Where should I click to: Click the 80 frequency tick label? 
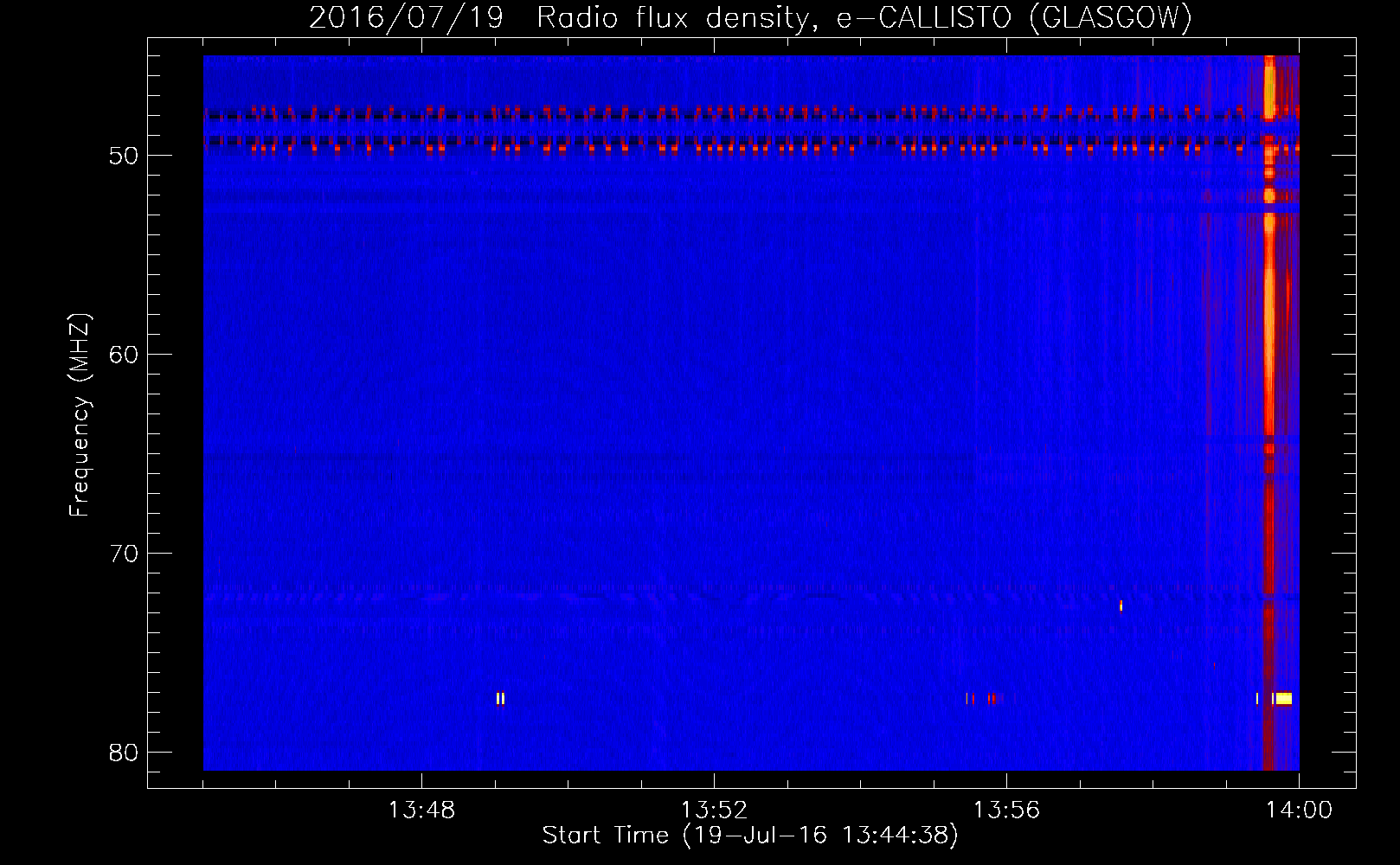coord(123,753)
